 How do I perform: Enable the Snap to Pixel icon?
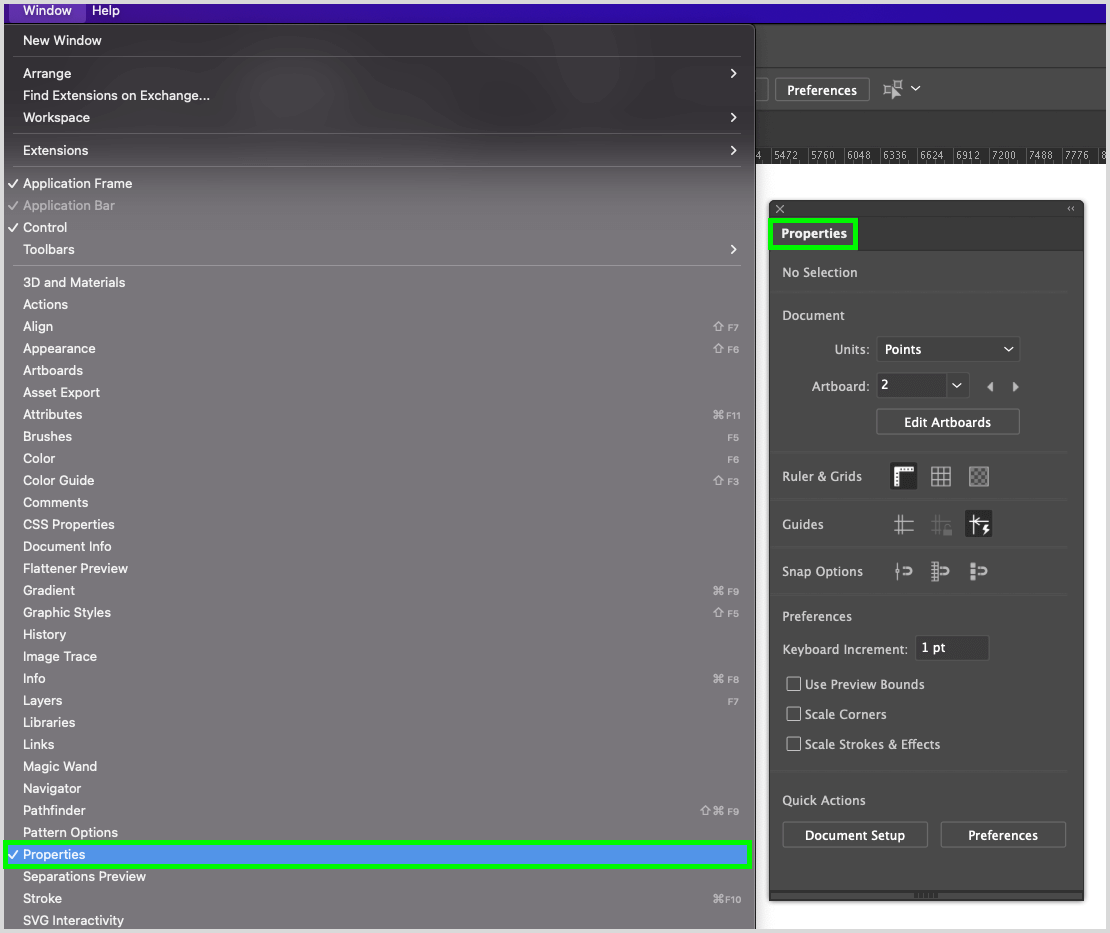pos(979,571)
